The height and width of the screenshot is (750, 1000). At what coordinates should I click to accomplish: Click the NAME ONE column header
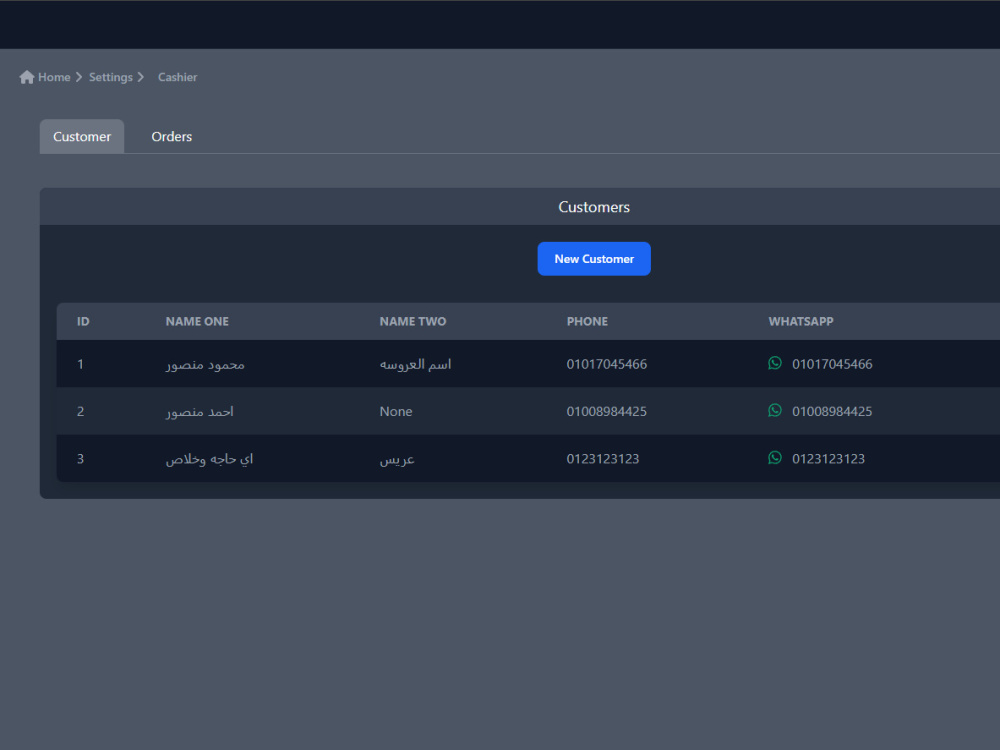pyautogui.click(x=197, y=321)
